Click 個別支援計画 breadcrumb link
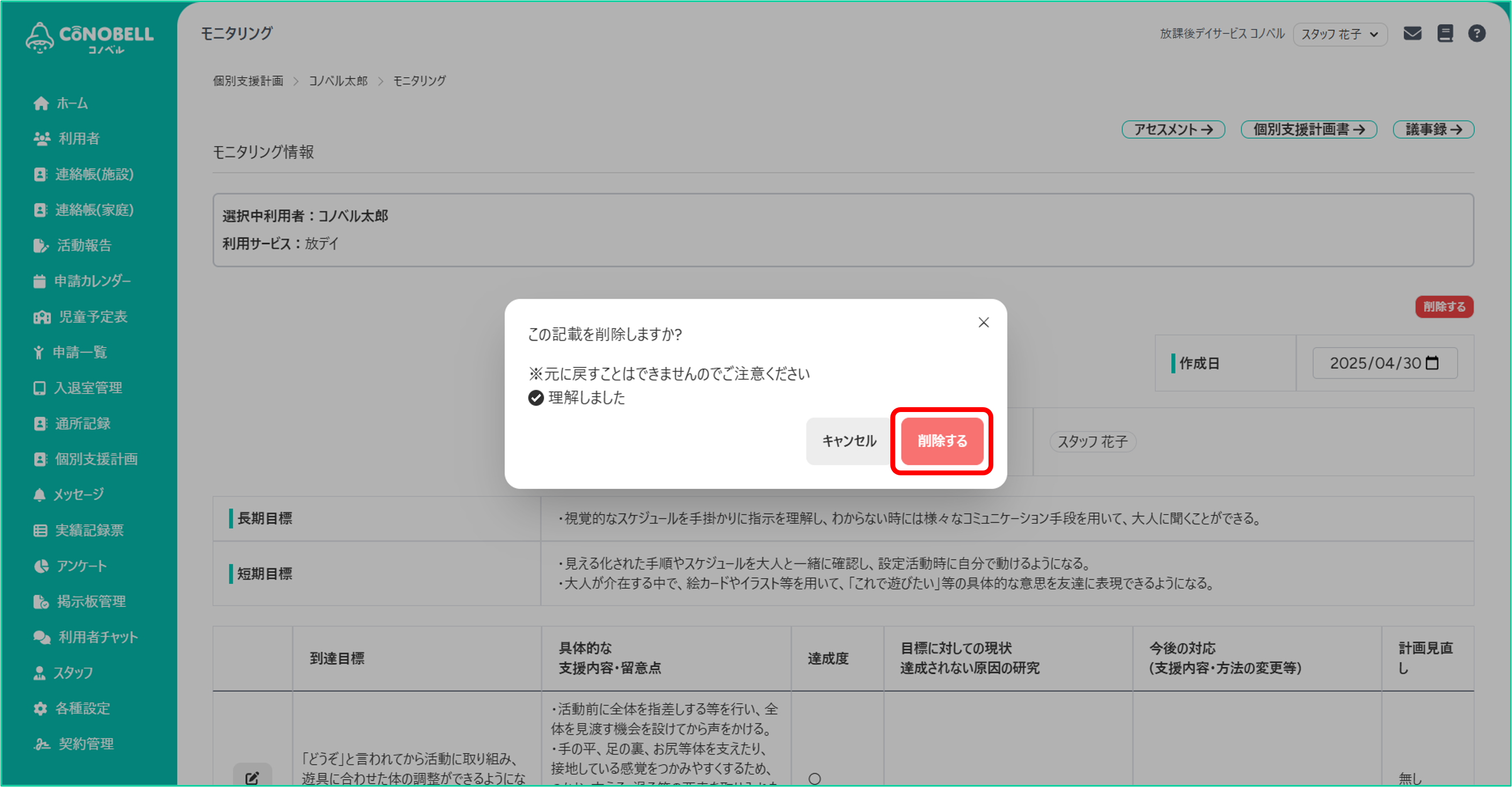 point(248,81)
